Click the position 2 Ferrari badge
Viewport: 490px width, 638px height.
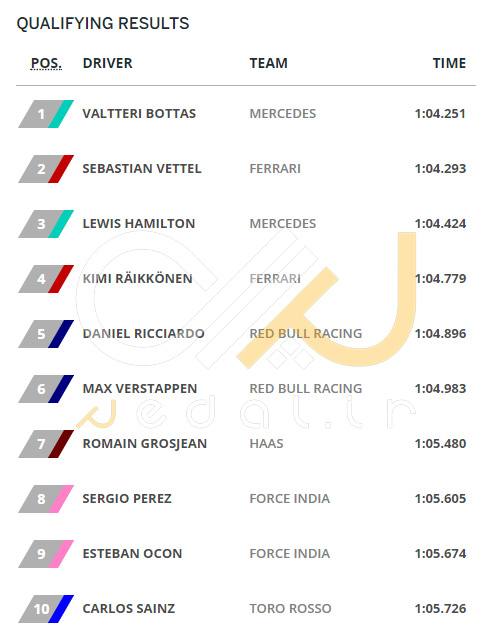(x=46, y=169)
